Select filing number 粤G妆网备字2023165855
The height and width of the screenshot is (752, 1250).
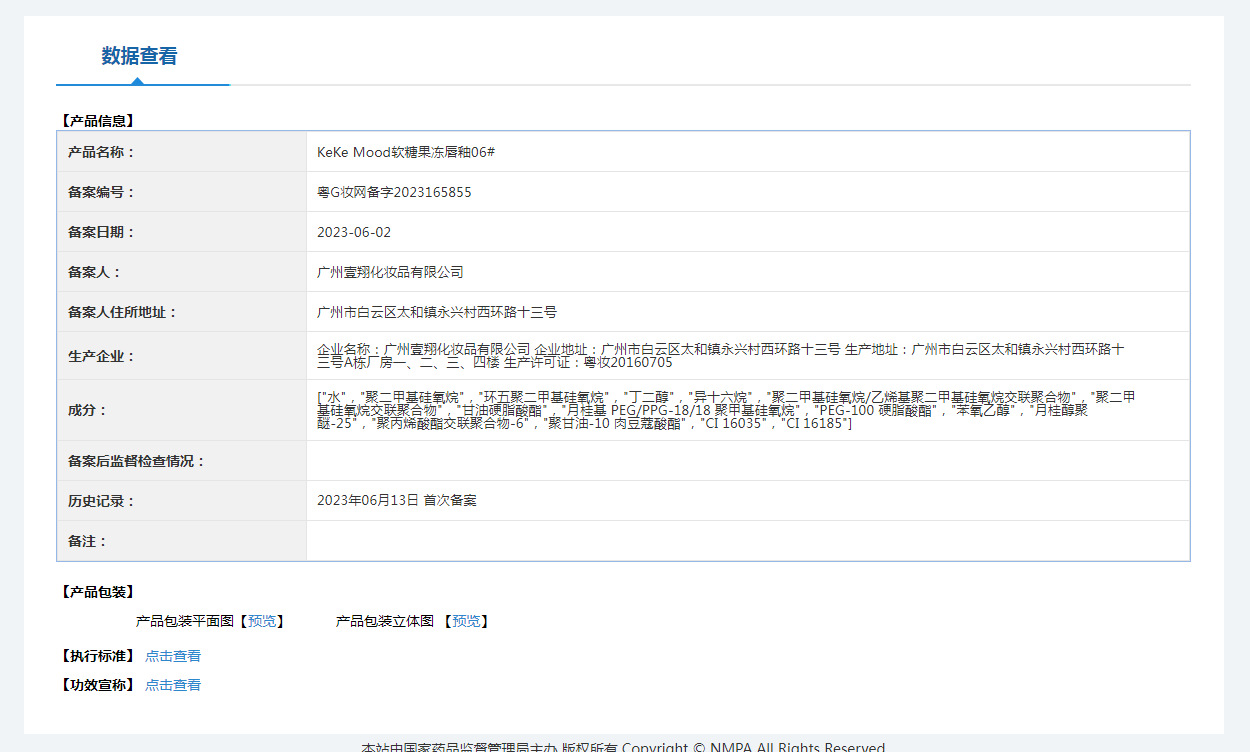[394, 192]
